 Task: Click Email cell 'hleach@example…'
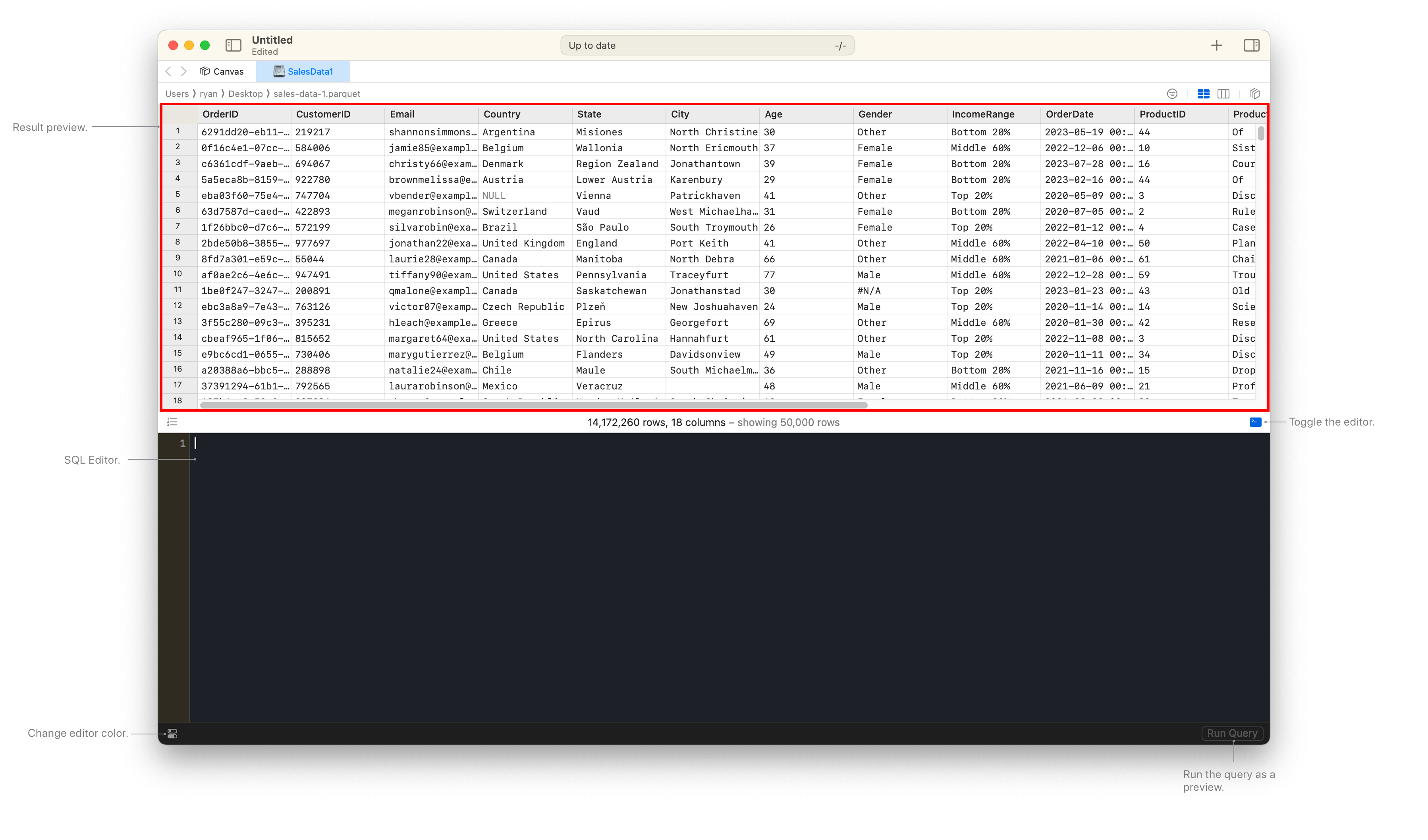point(432,322)
